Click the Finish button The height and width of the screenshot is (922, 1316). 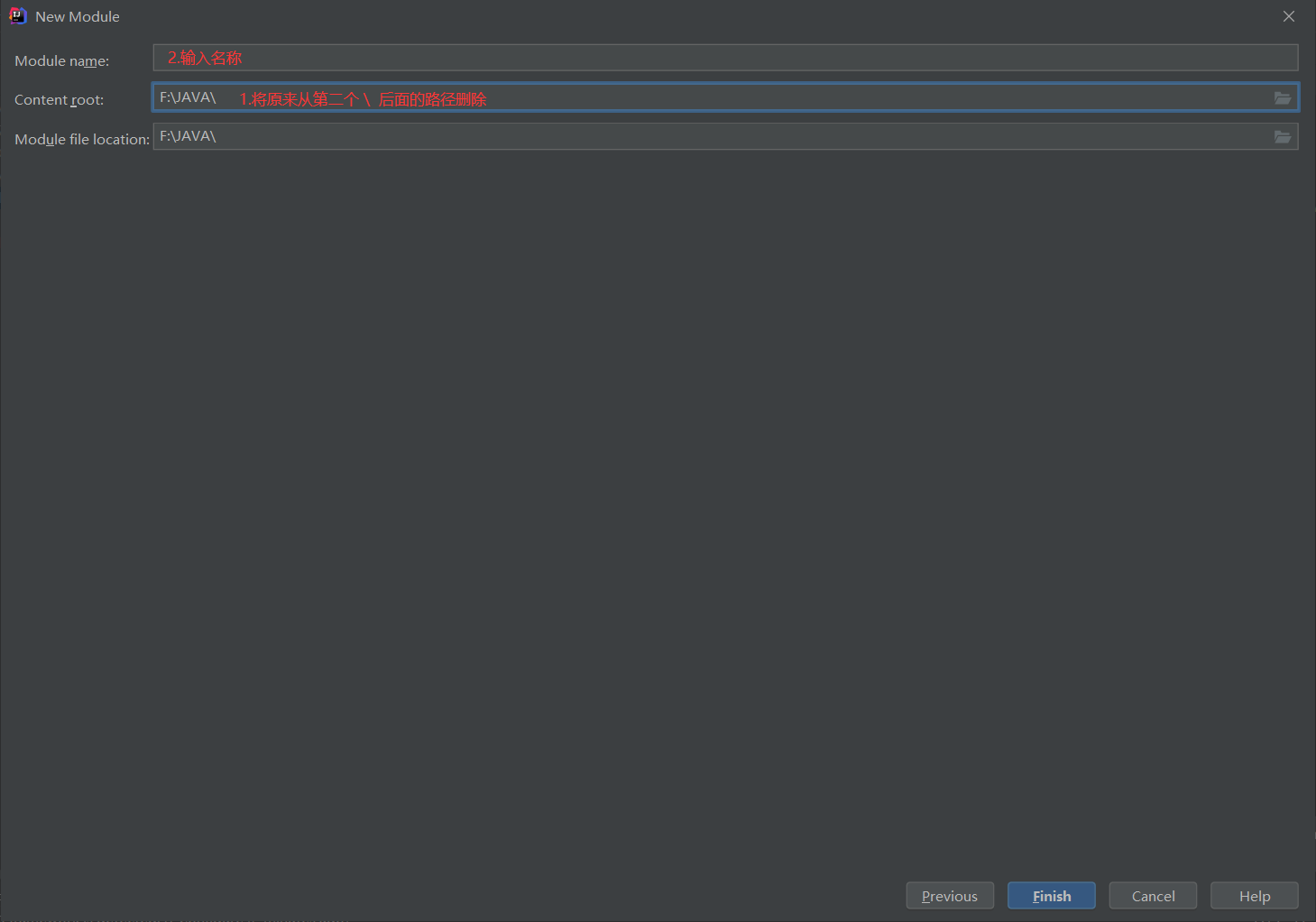coord(1052,896)
